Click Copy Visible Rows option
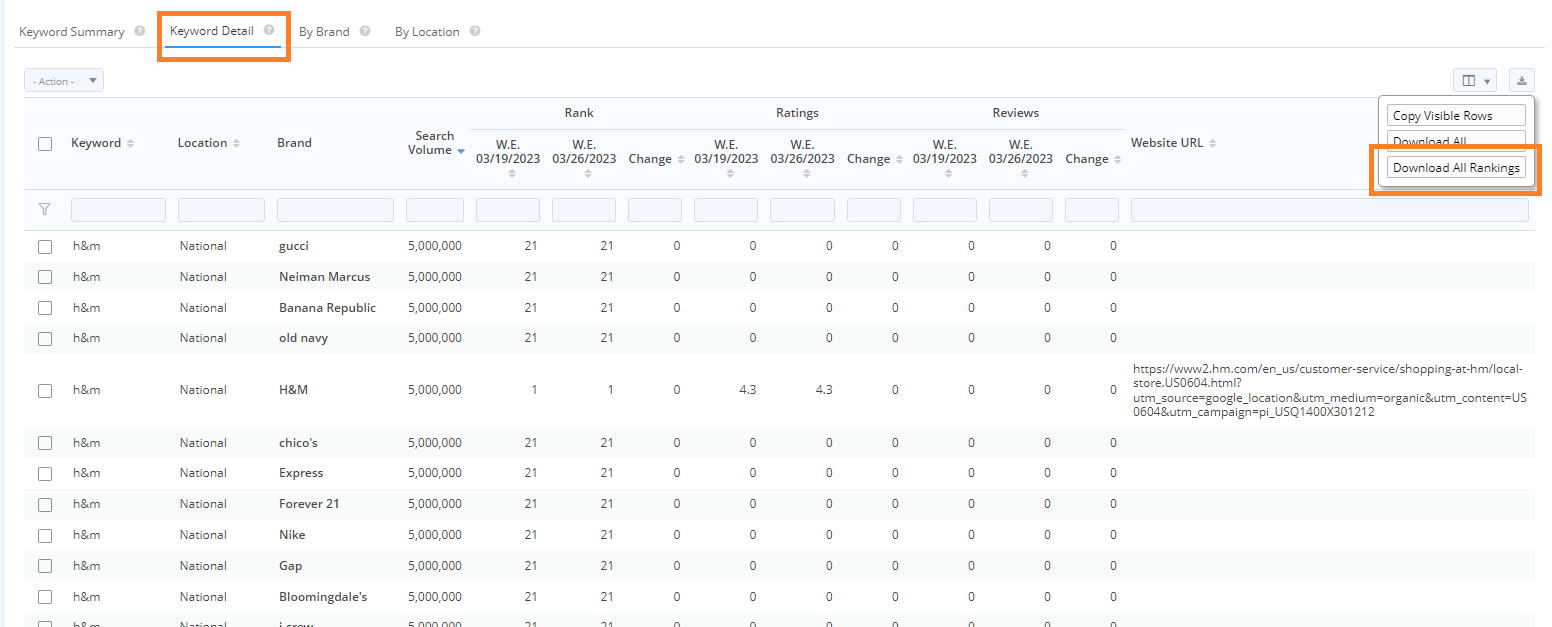1552x627 pixels. point(1456,116)
